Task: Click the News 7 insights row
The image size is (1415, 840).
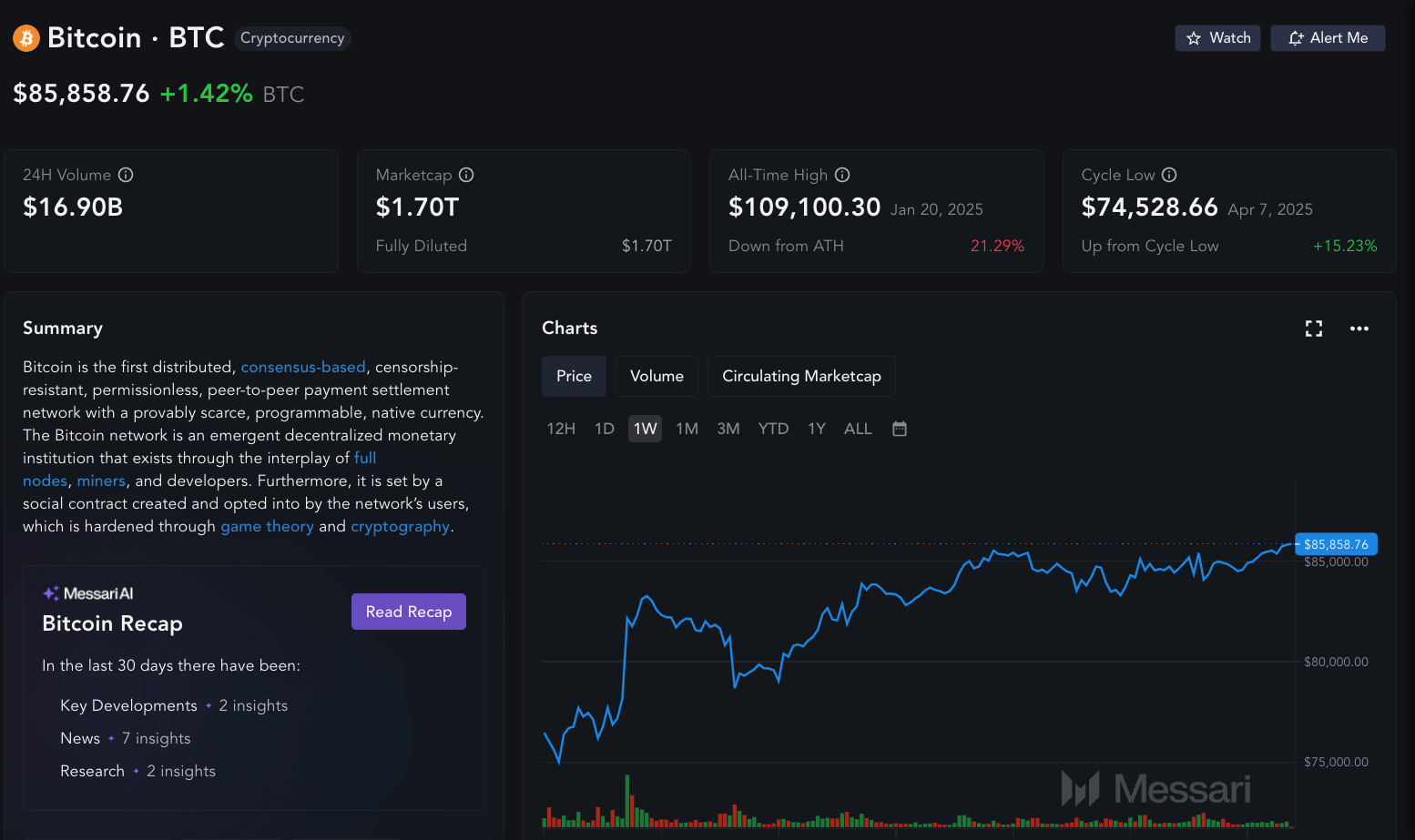Action: (x=126, y=738)
